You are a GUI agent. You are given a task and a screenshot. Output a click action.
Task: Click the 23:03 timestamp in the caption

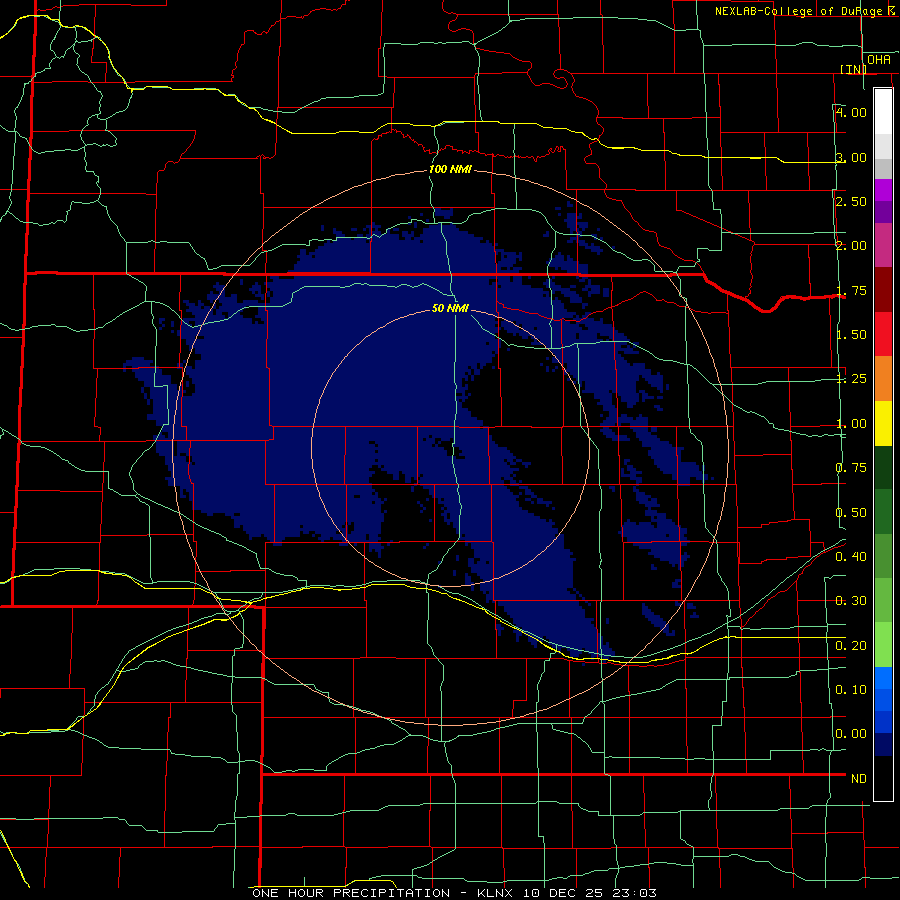click(635, 893)
